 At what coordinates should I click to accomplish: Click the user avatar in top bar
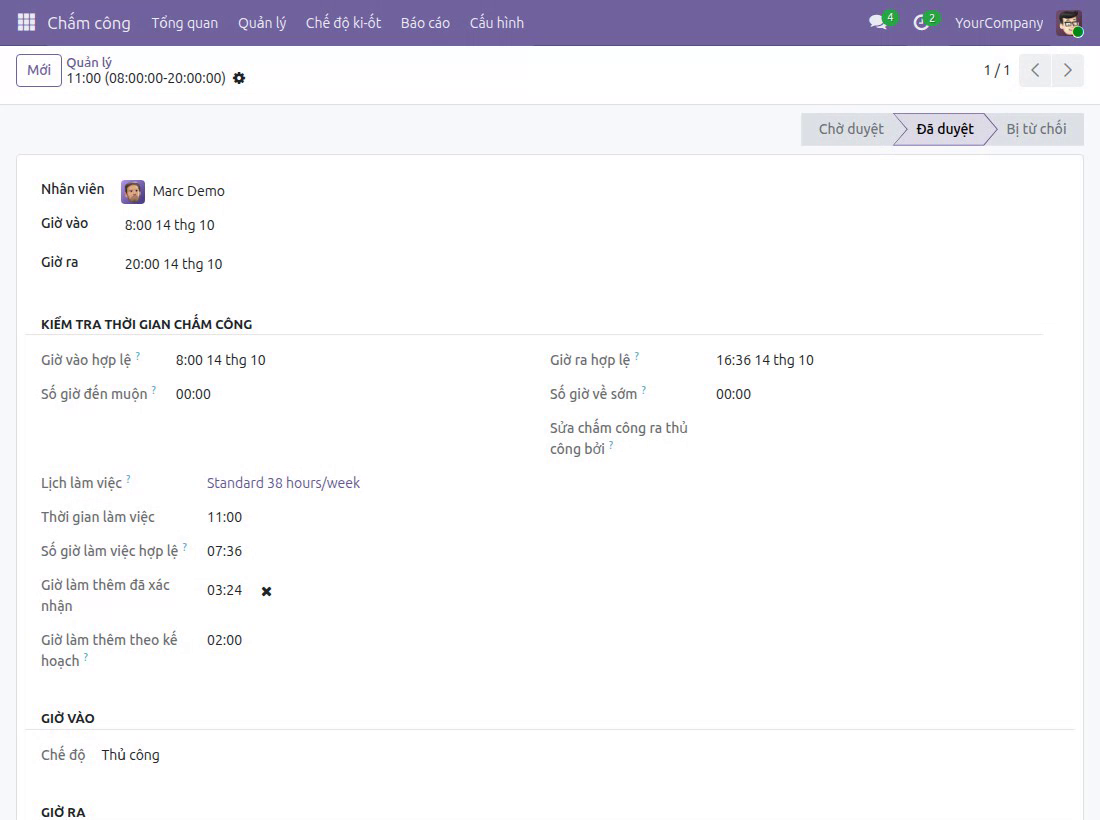coord(1069,22)
